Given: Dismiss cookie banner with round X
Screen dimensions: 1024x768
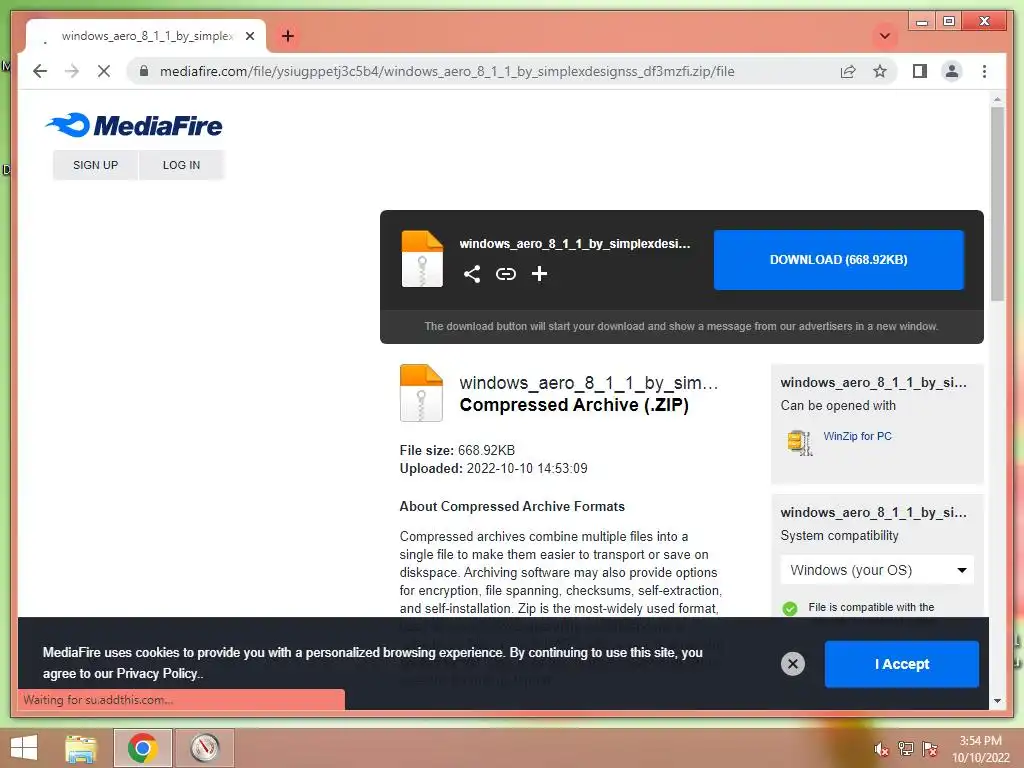Looking at the screenshot, I should (x=793, y=664).
